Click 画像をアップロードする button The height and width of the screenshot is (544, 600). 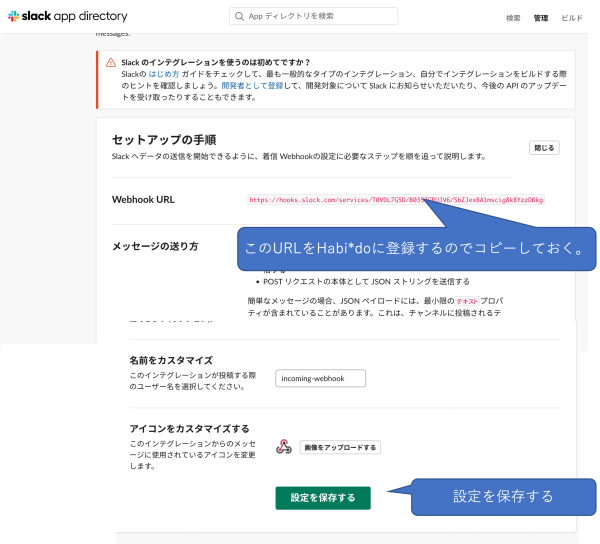pos(340,447)
